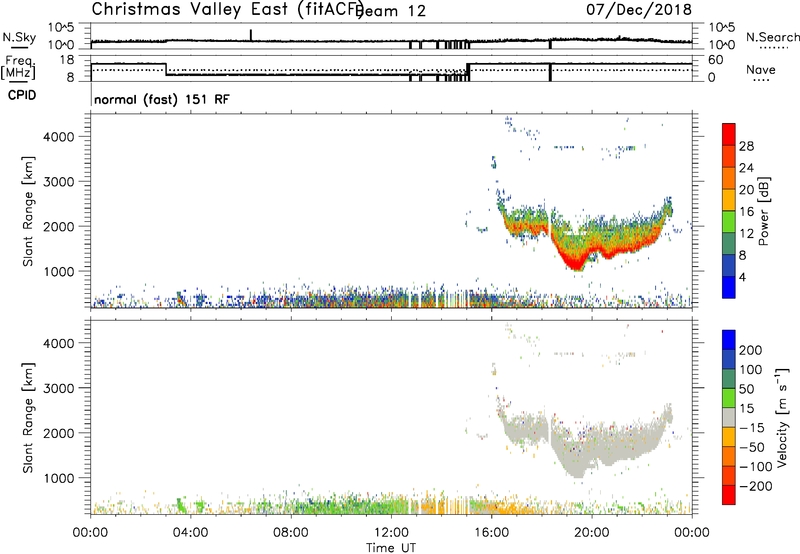
Task: Click the "N.Sky" axis label
Action: pyautogui.click(x=19, y=37)
